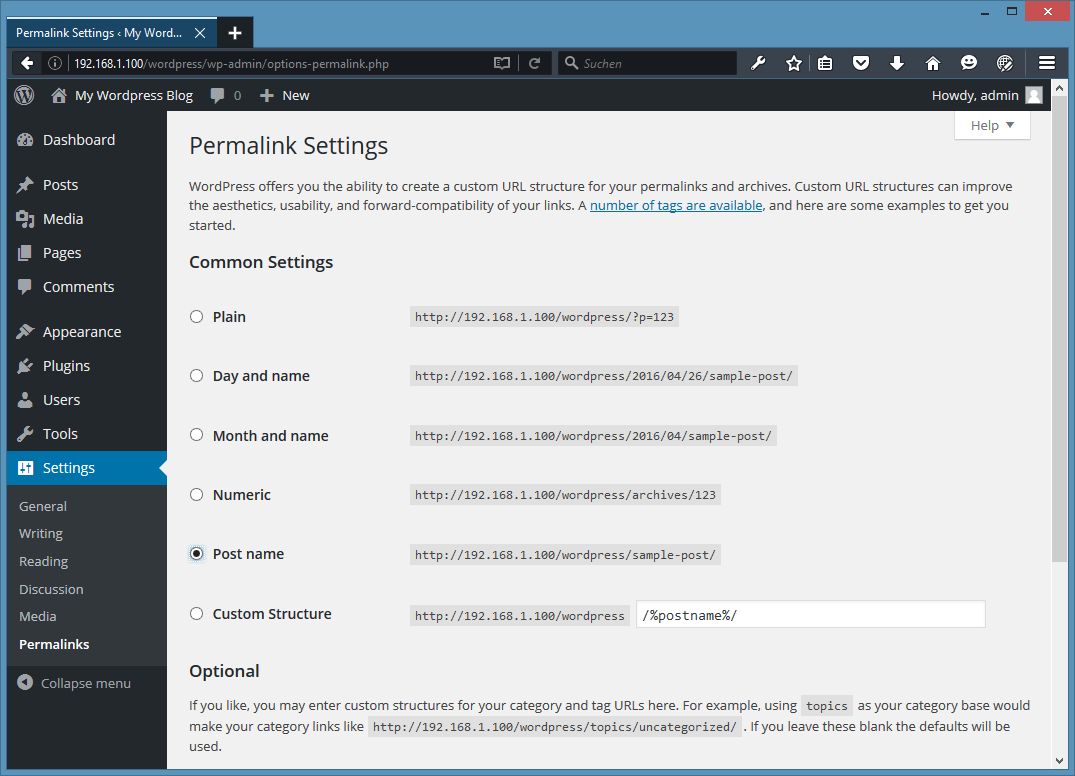Click the WordPress logo icon in admin bar
This screenshot has width=1075, height=776.
[x=25, y=95]
